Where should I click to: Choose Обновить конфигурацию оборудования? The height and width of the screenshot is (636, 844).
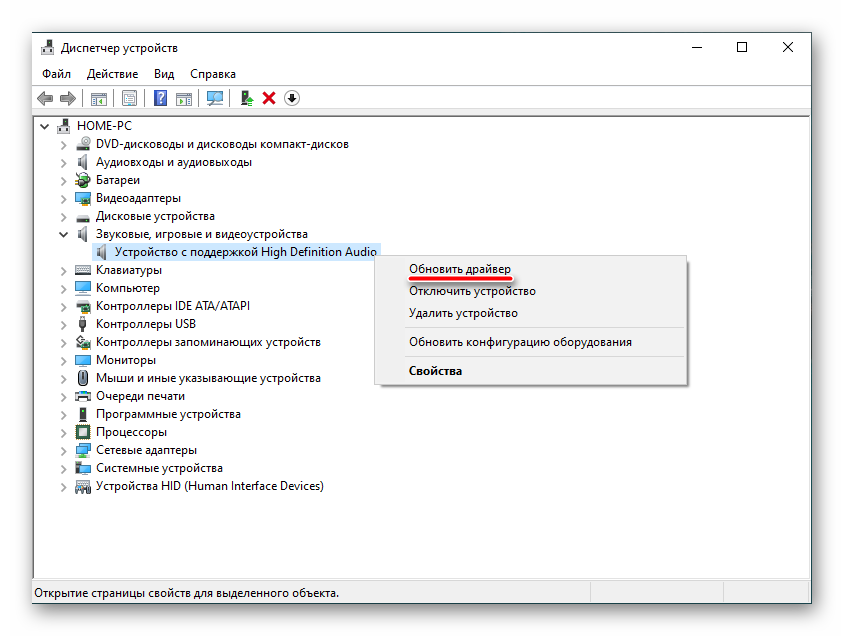530,342
